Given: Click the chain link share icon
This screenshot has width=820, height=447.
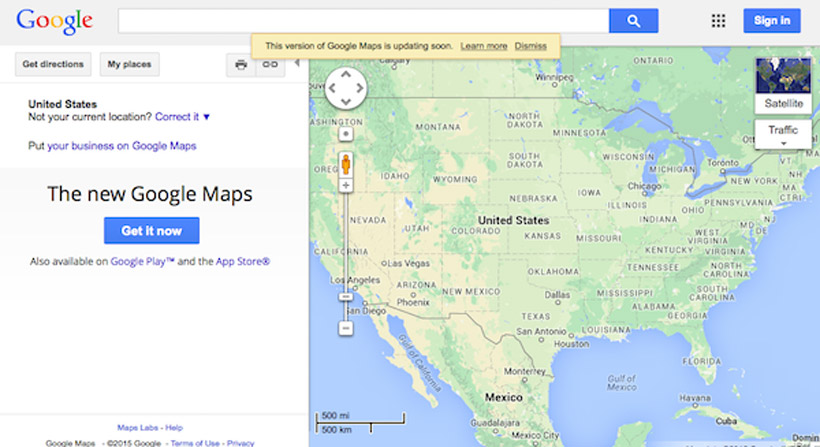Looking at the screenshot, I should pos(269,65).
